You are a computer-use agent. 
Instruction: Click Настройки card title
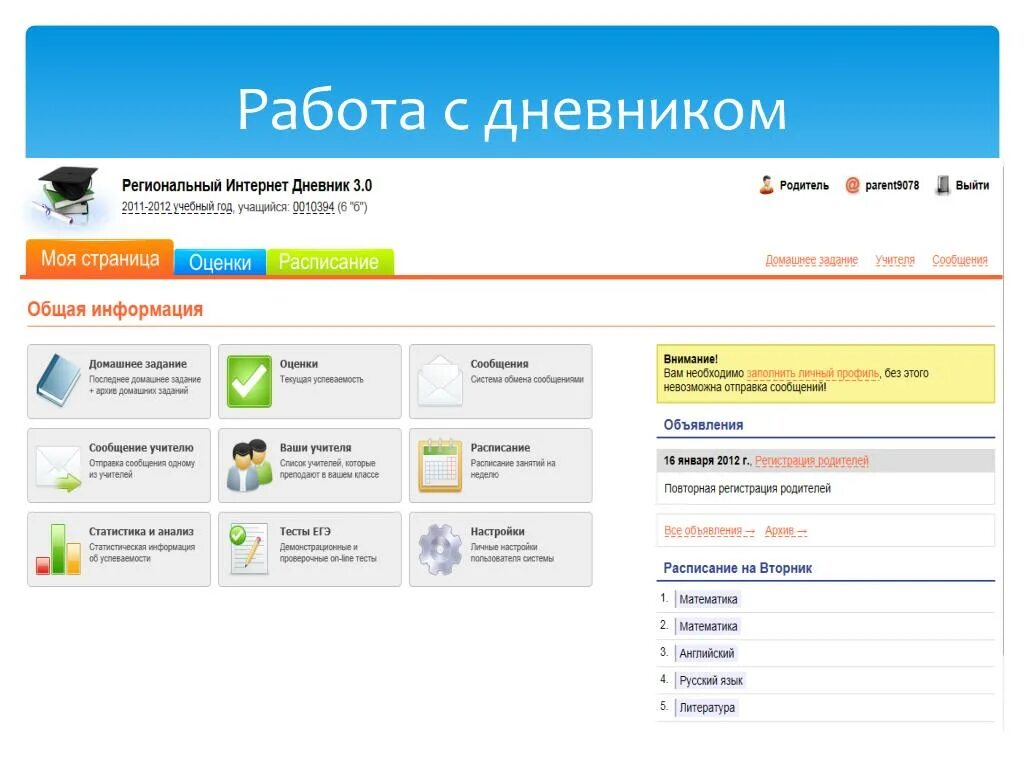pos(498,532)
